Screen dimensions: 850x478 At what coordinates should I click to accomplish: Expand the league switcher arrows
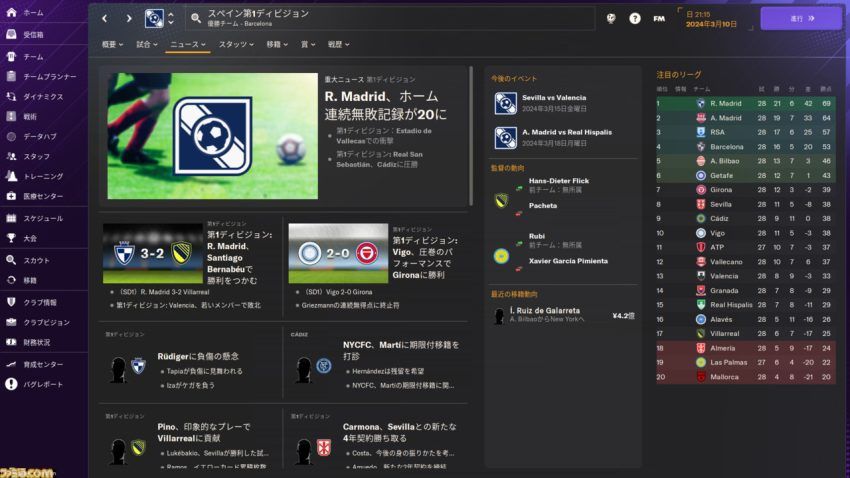coord(171,18)
